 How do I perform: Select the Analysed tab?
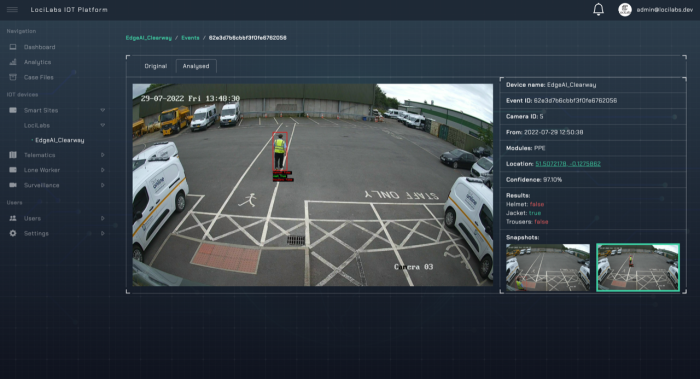click(196, 66)
